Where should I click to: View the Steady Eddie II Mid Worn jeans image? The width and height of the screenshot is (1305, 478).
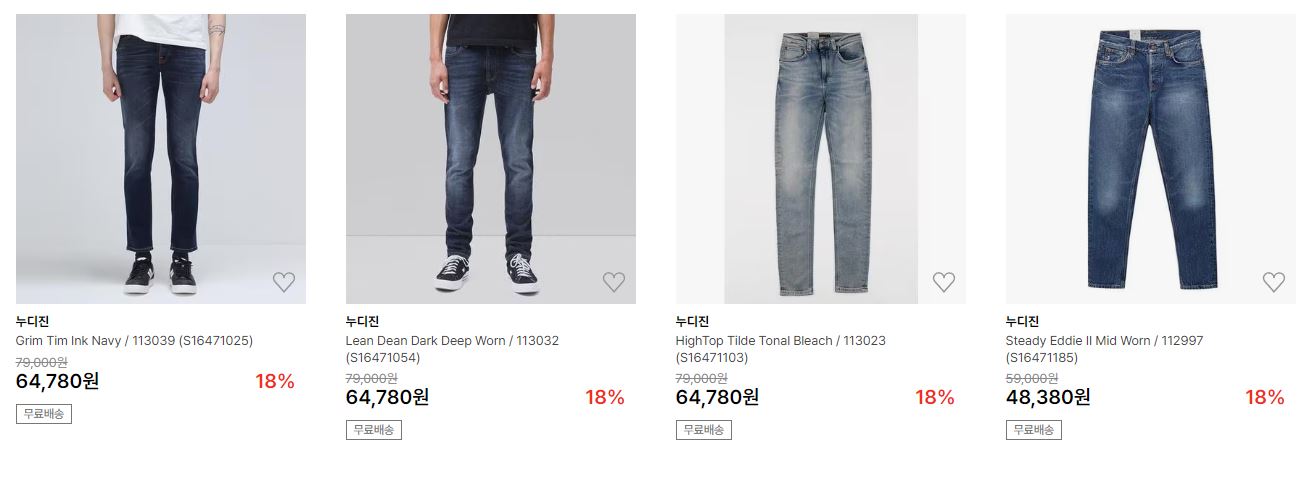tap(1151, 159)
